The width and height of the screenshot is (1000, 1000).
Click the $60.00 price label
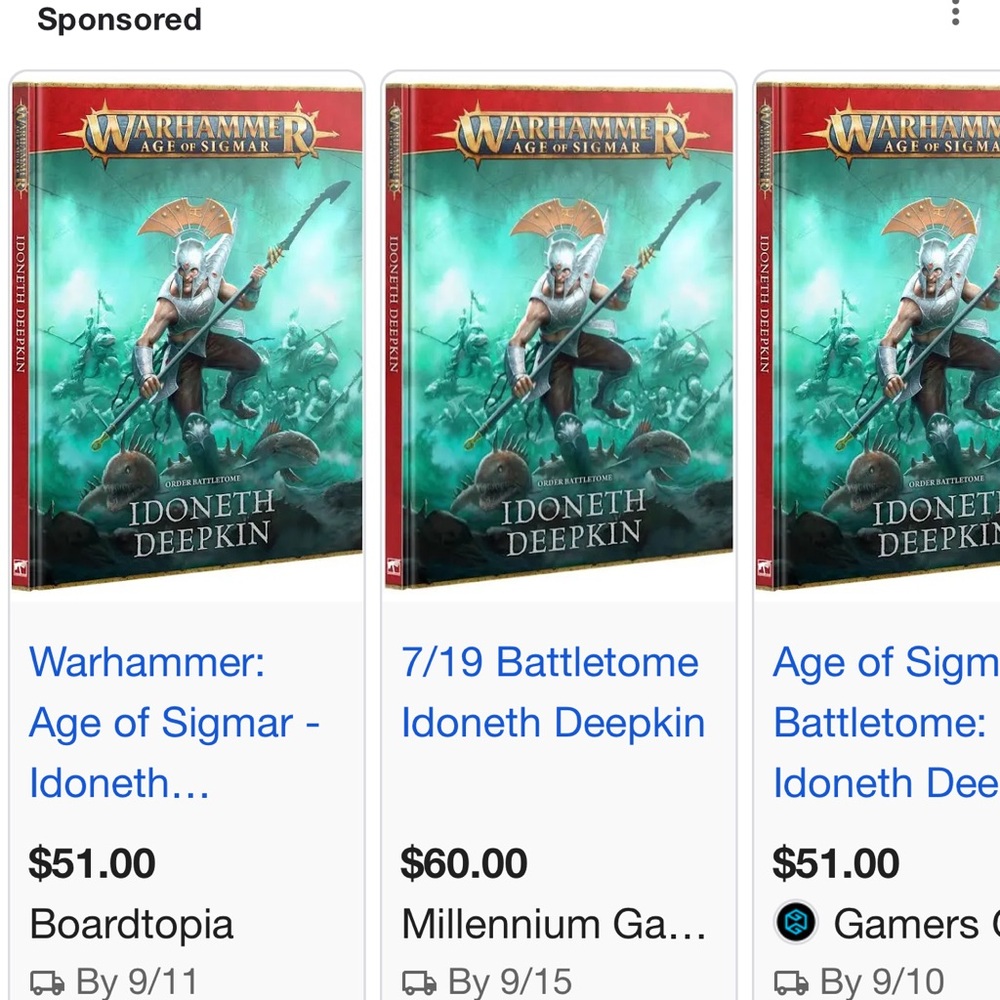pos(465,863)
